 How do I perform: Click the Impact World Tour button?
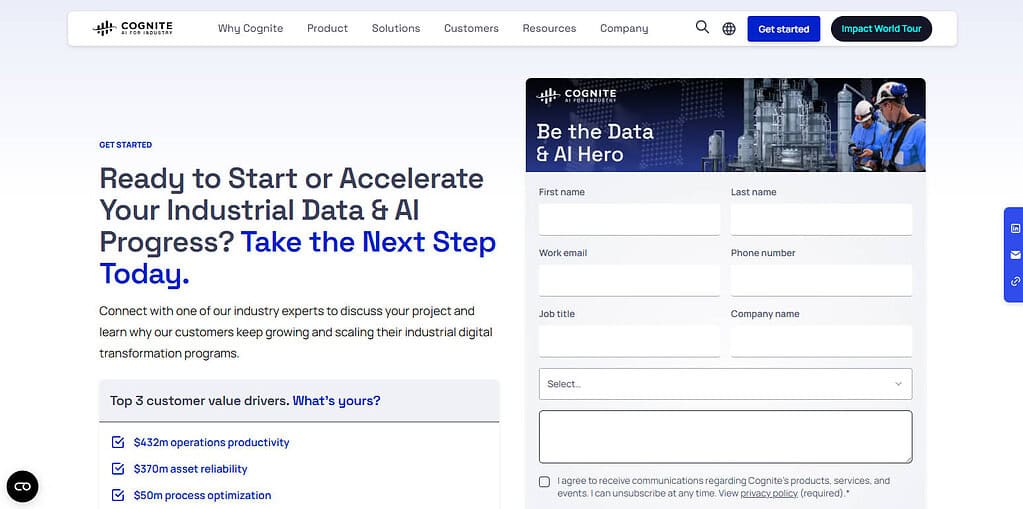[x=881, y=29]
